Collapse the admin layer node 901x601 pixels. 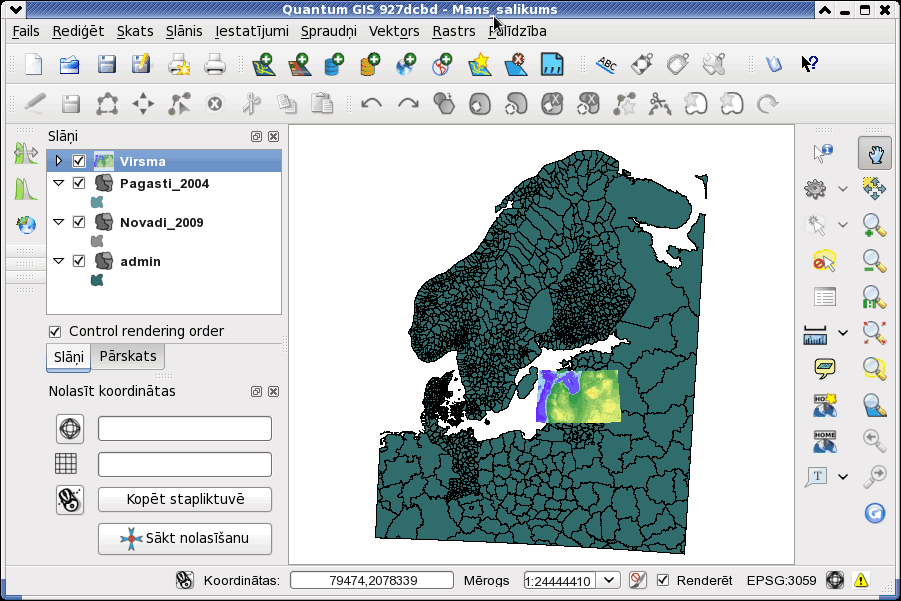coord(58,261)
